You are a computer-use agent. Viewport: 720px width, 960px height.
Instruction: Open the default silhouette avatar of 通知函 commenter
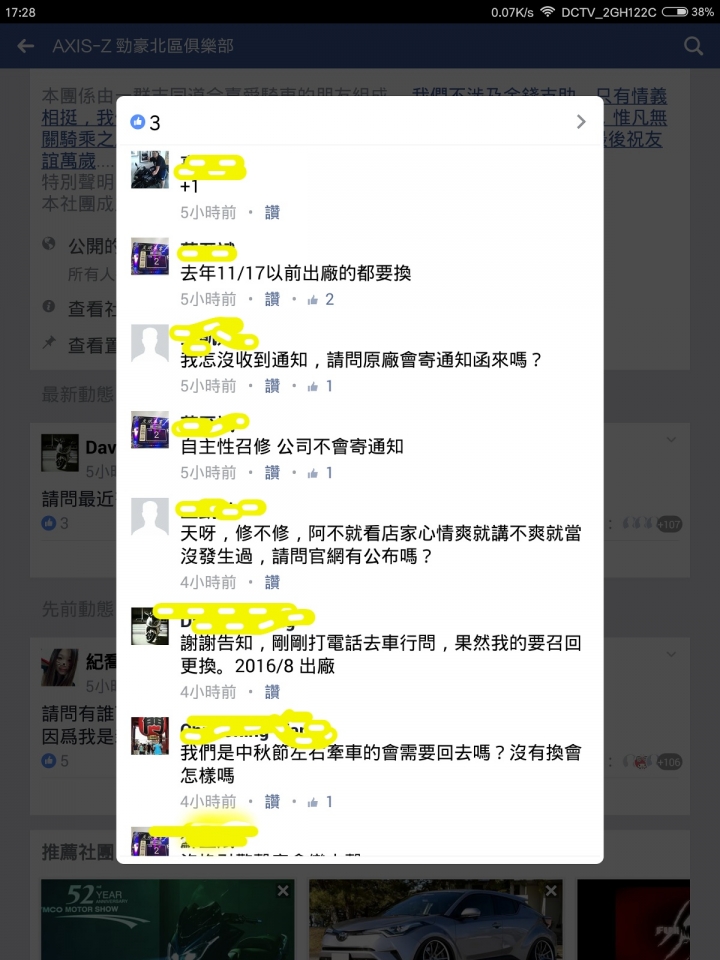coord(149,343)
